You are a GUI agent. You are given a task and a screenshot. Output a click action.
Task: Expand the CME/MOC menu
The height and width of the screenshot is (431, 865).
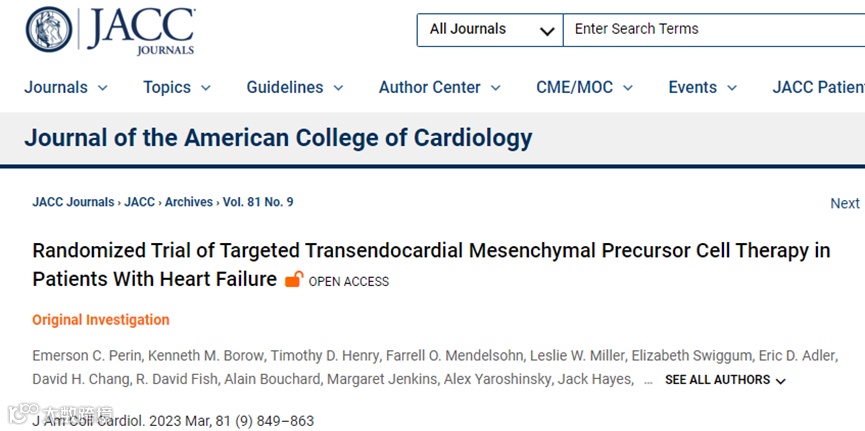click(x=585, y=88)
